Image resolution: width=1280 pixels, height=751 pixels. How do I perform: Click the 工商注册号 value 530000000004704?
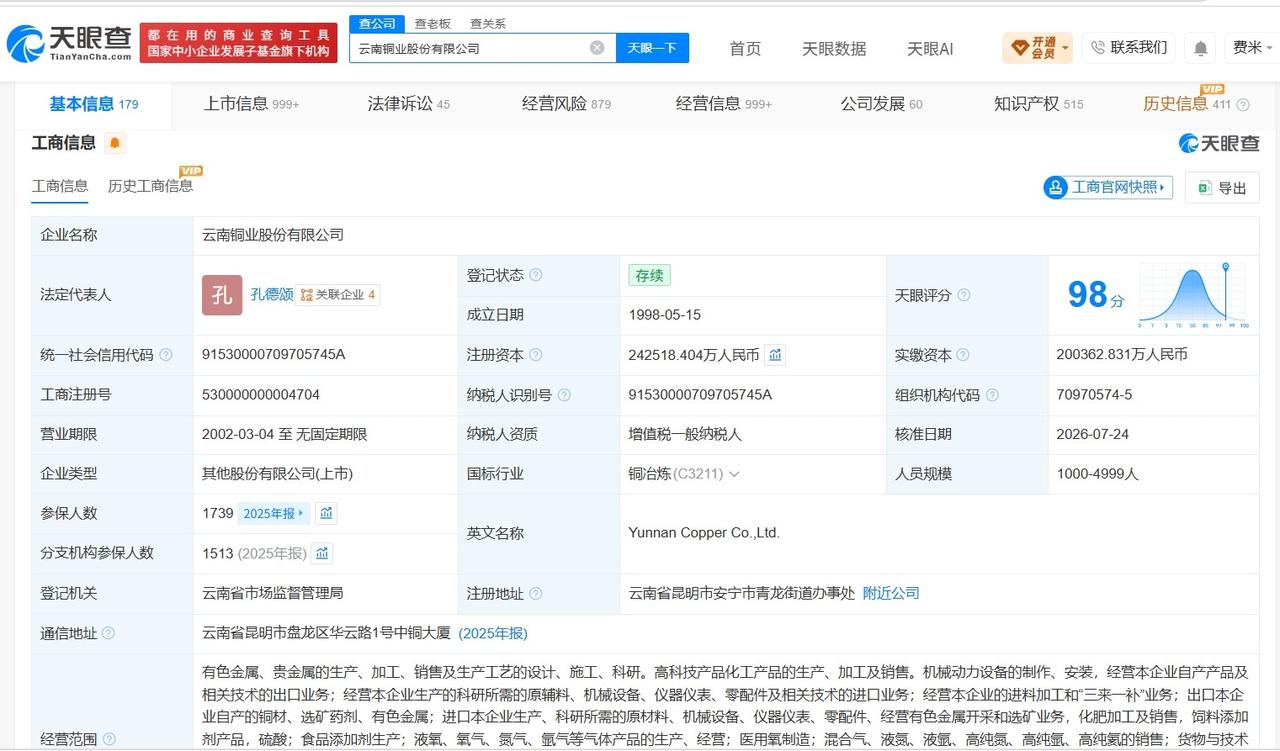click(x=261, y=395)
